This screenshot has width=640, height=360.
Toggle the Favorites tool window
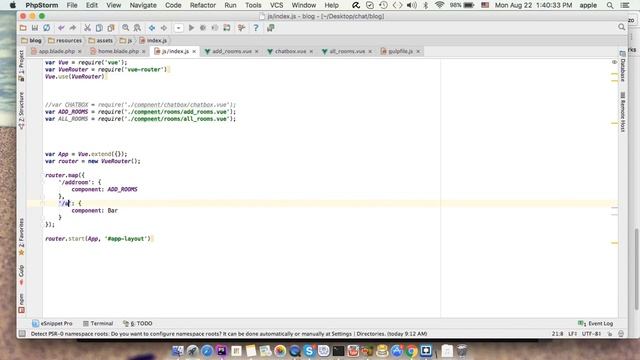pyautogui.click(x=22, y=237)
